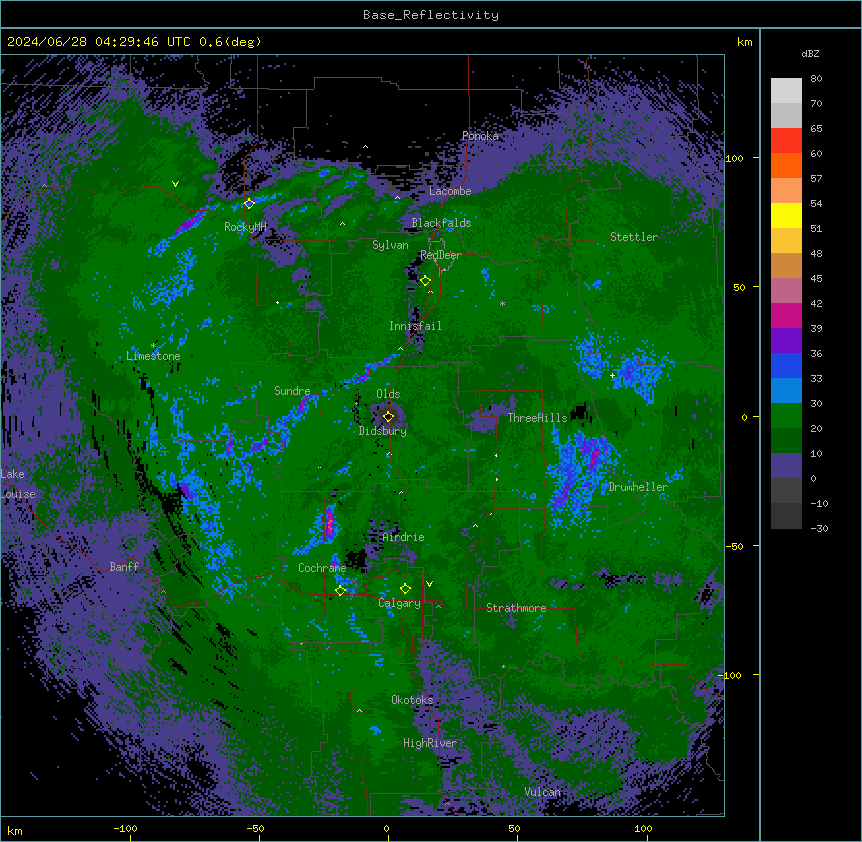Click the RedDeer city label
Viewport: 862px width, 842px height.
point(441,255)
